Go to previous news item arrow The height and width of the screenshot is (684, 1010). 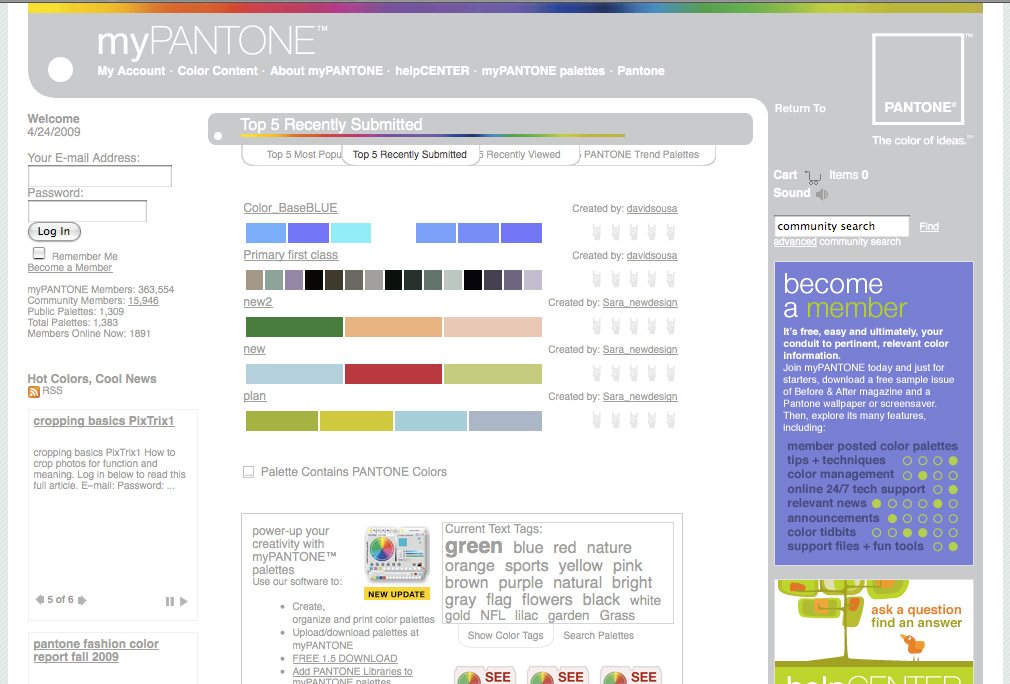click(40, 600)
